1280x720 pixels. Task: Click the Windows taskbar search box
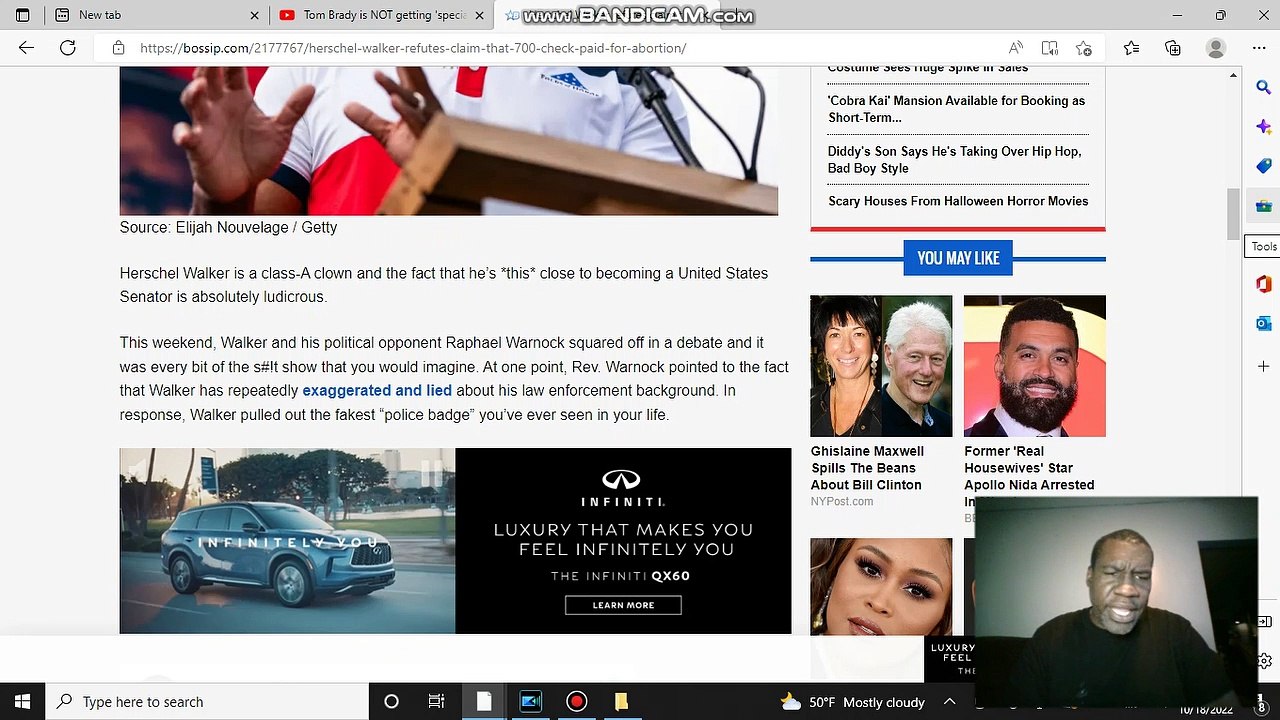[x=206, y=702]
